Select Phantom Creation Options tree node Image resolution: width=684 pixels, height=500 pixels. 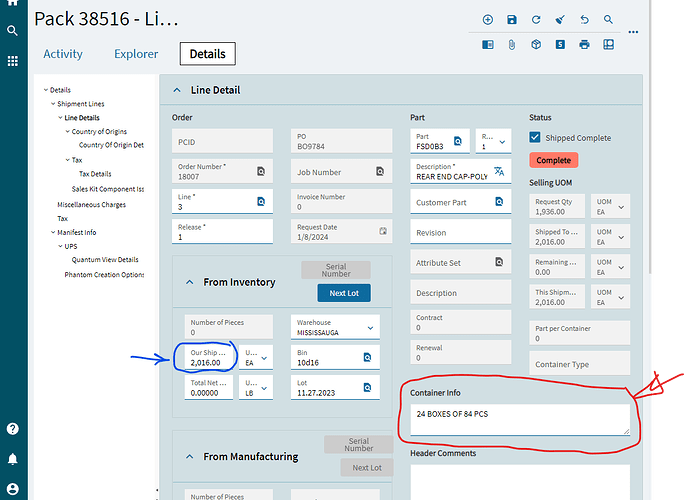pos(104,275)
